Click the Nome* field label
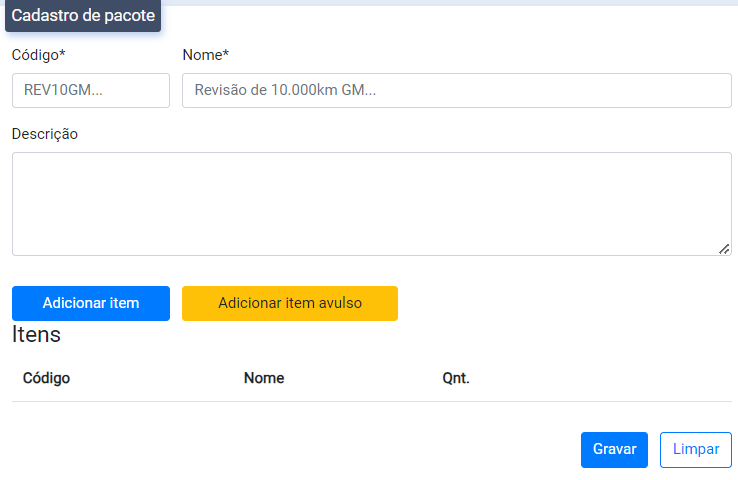Viewport: 738px width, 480px height. (206, 55)
